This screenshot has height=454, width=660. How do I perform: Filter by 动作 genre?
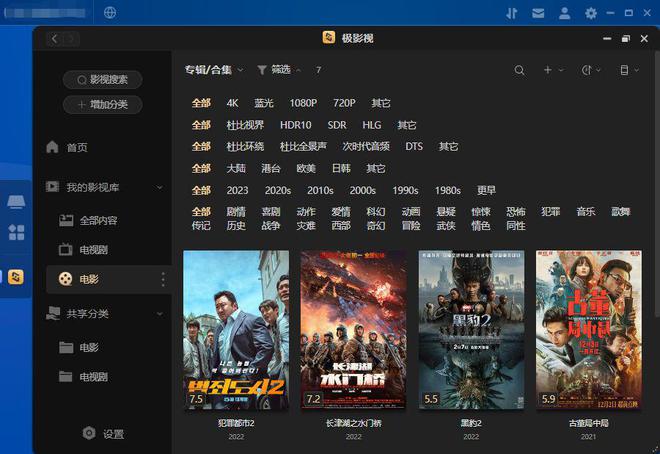(x=306, y=212)
